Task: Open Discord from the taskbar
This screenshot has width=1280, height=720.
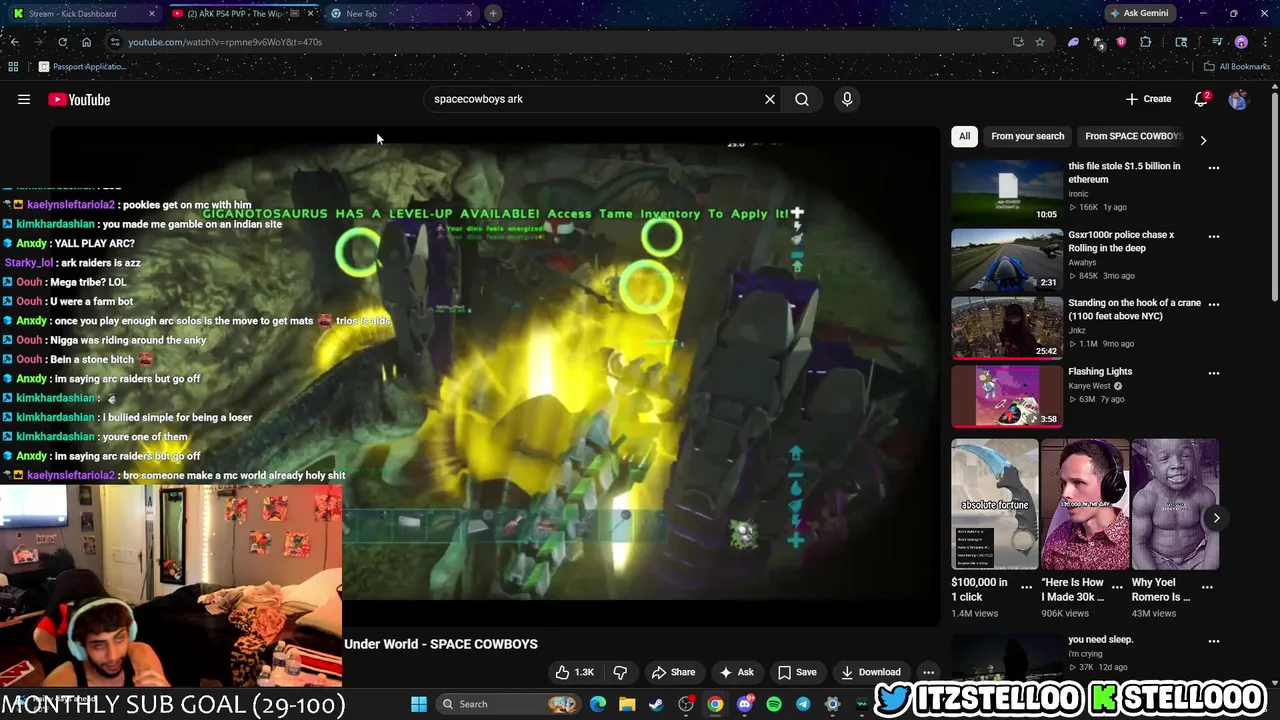Action: tap(744, 704)
